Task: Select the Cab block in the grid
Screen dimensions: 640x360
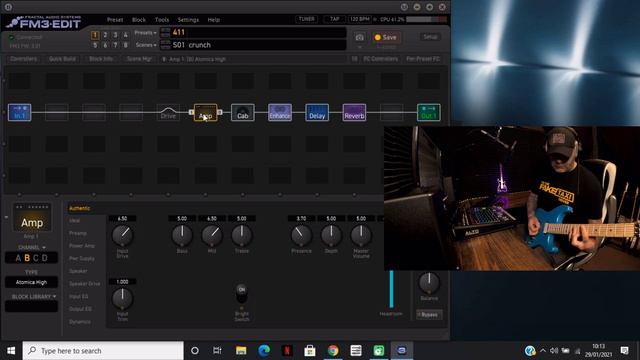Action: click(x=243, y=112)
